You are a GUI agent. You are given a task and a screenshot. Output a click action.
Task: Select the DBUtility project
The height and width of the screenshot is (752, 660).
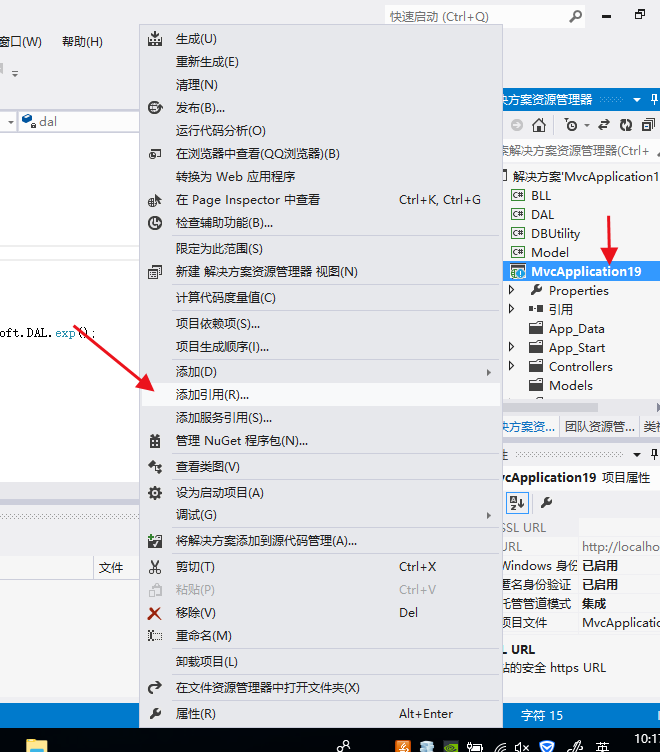point(555,233)
